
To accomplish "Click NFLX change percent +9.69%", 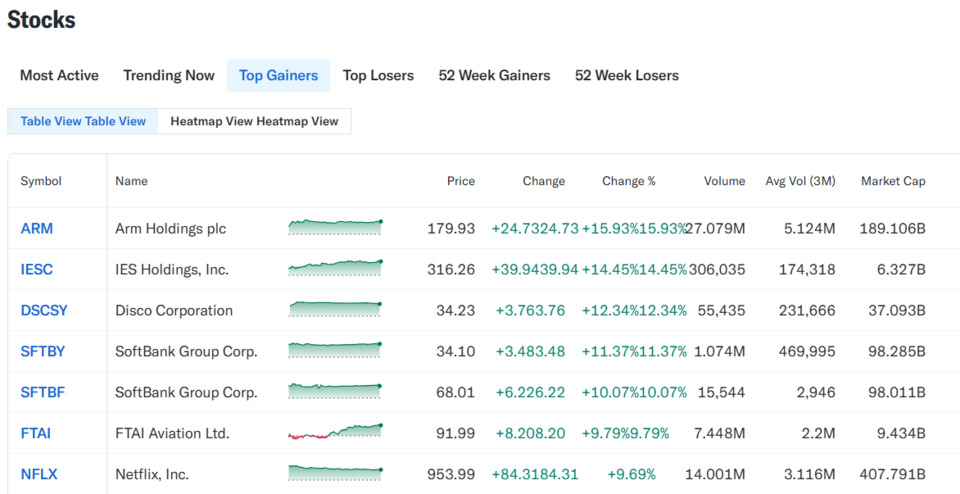I will click(631, 474).
